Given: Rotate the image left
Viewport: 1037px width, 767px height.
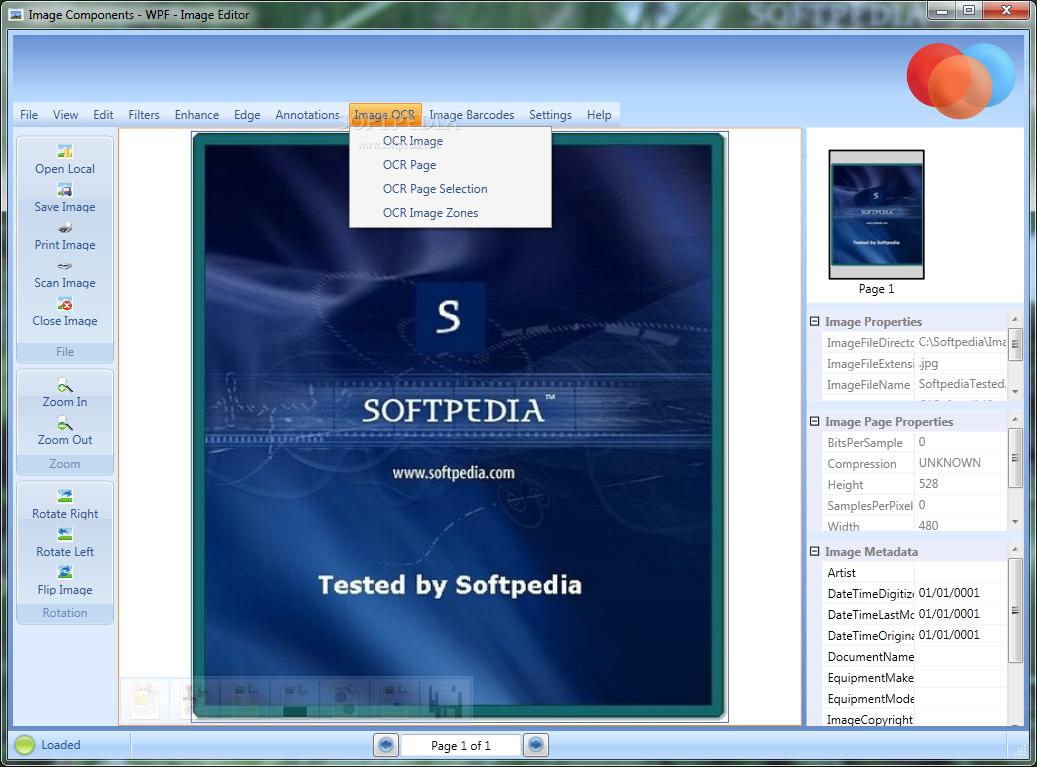Looking at the screenshot, I should click(65, 544).
